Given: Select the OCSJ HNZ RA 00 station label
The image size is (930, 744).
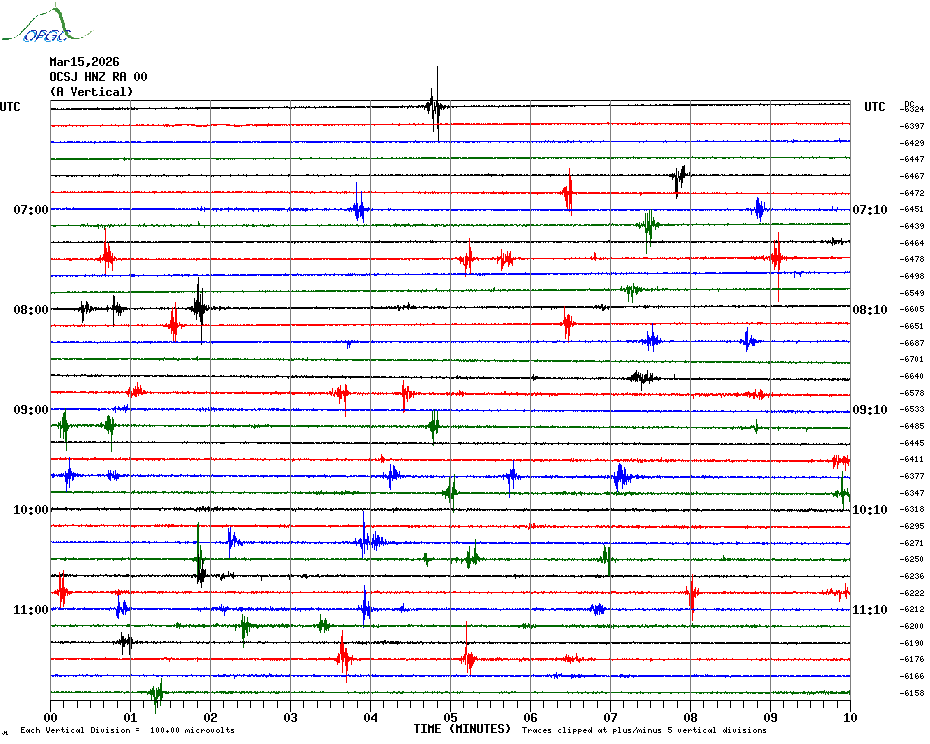Looking at the screenshot, I should coord(98,77).
